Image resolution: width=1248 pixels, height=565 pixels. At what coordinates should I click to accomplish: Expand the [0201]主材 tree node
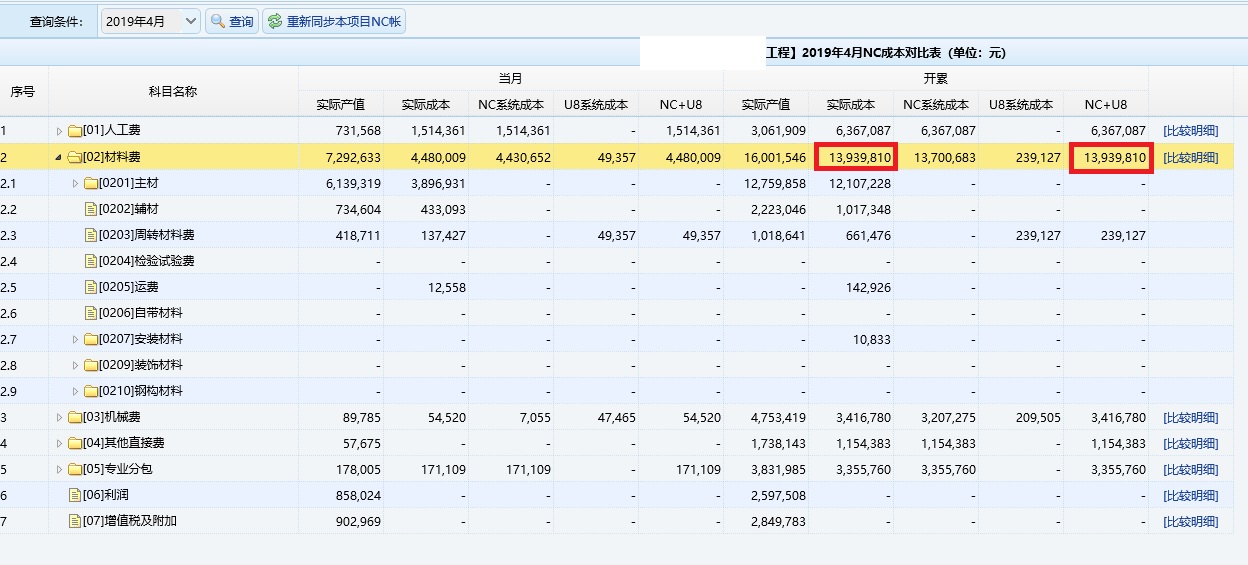pos(75,183)
